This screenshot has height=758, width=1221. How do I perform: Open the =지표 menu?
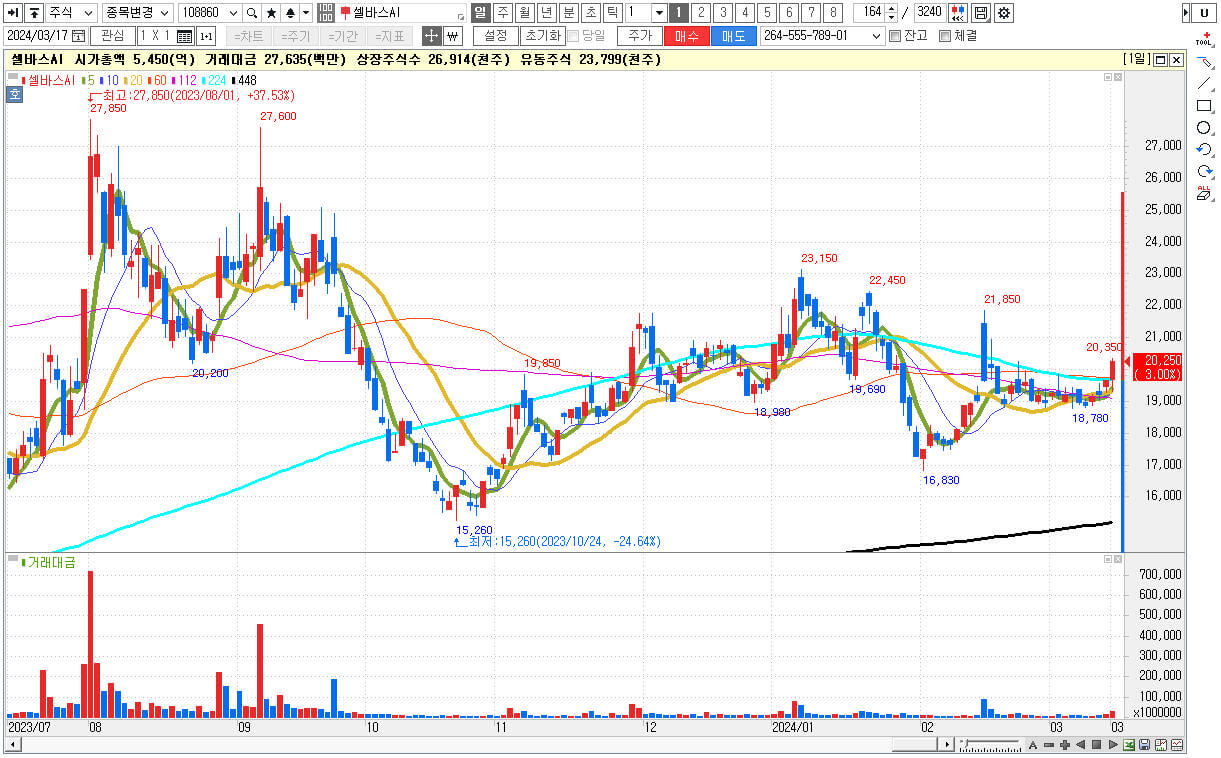click(391, 36)
